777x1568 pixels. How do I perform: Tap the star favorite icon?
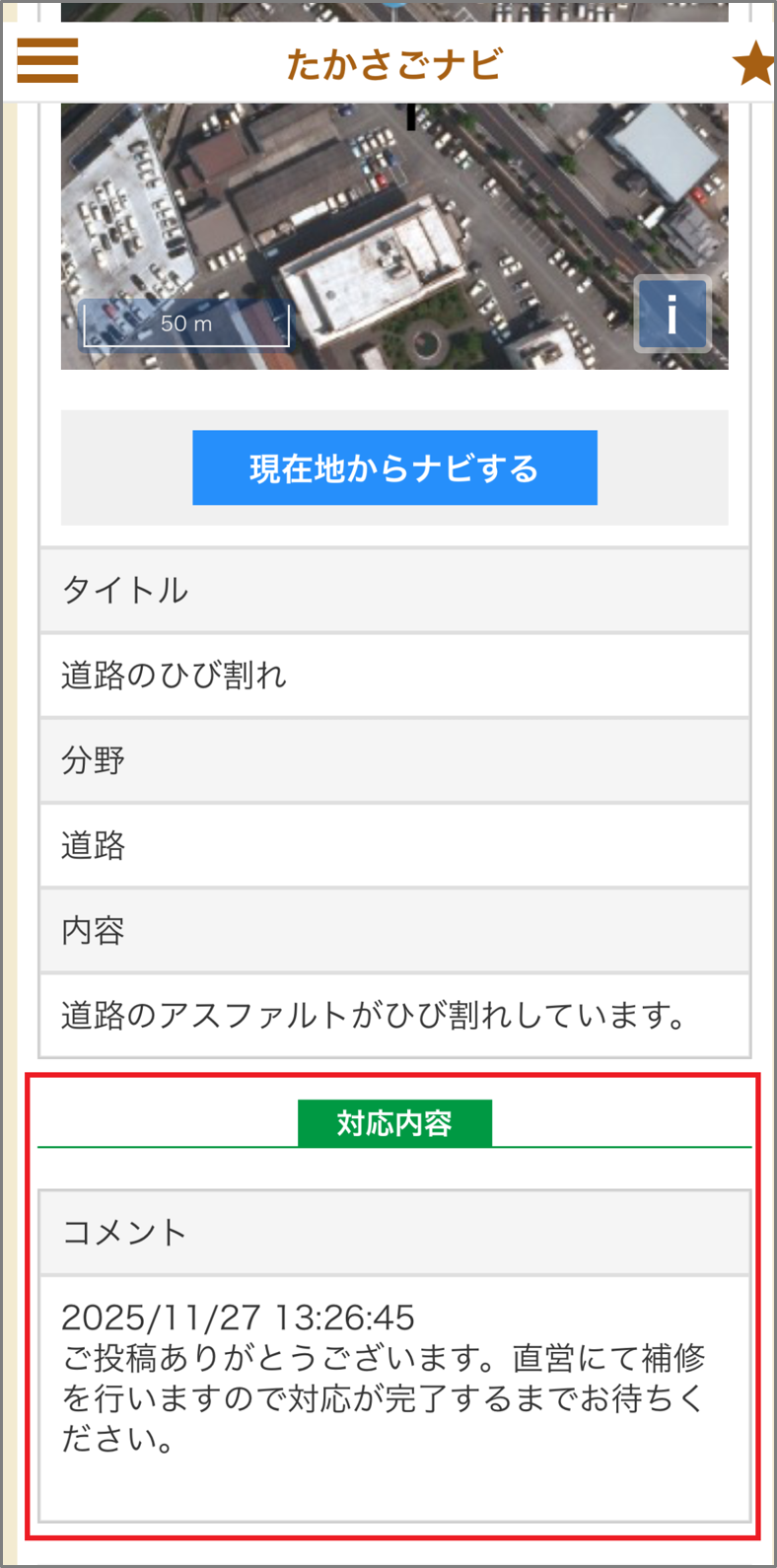(754, 63)
